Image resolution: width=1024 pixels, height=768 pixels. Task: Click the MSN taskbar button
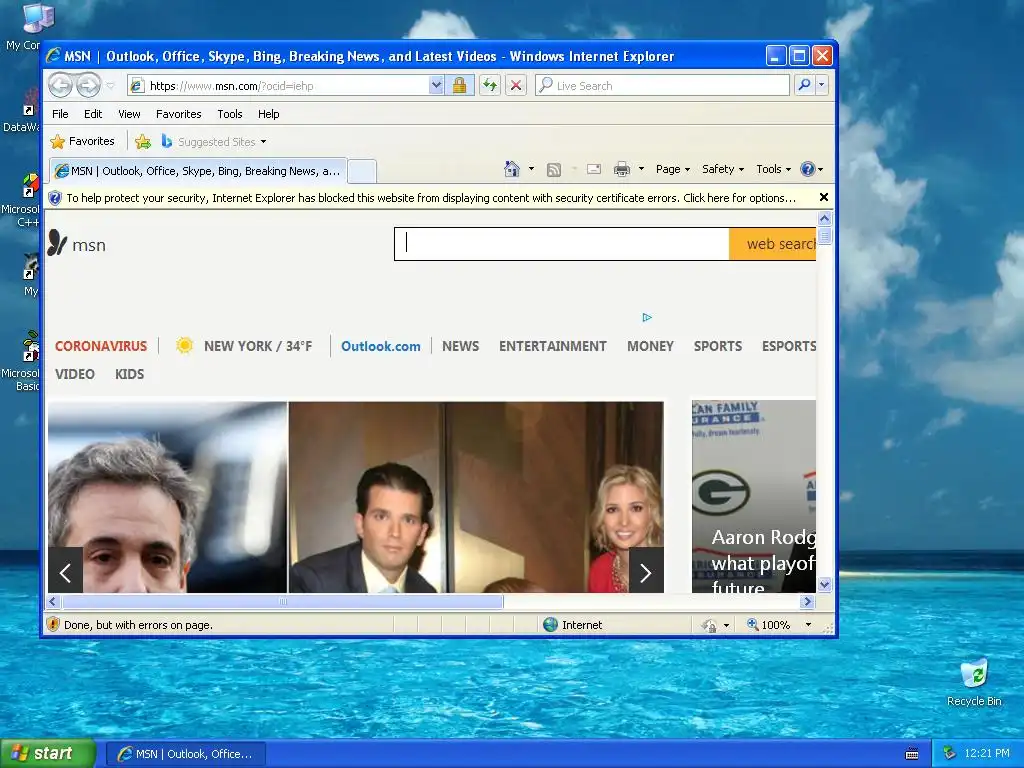(185, 754)
